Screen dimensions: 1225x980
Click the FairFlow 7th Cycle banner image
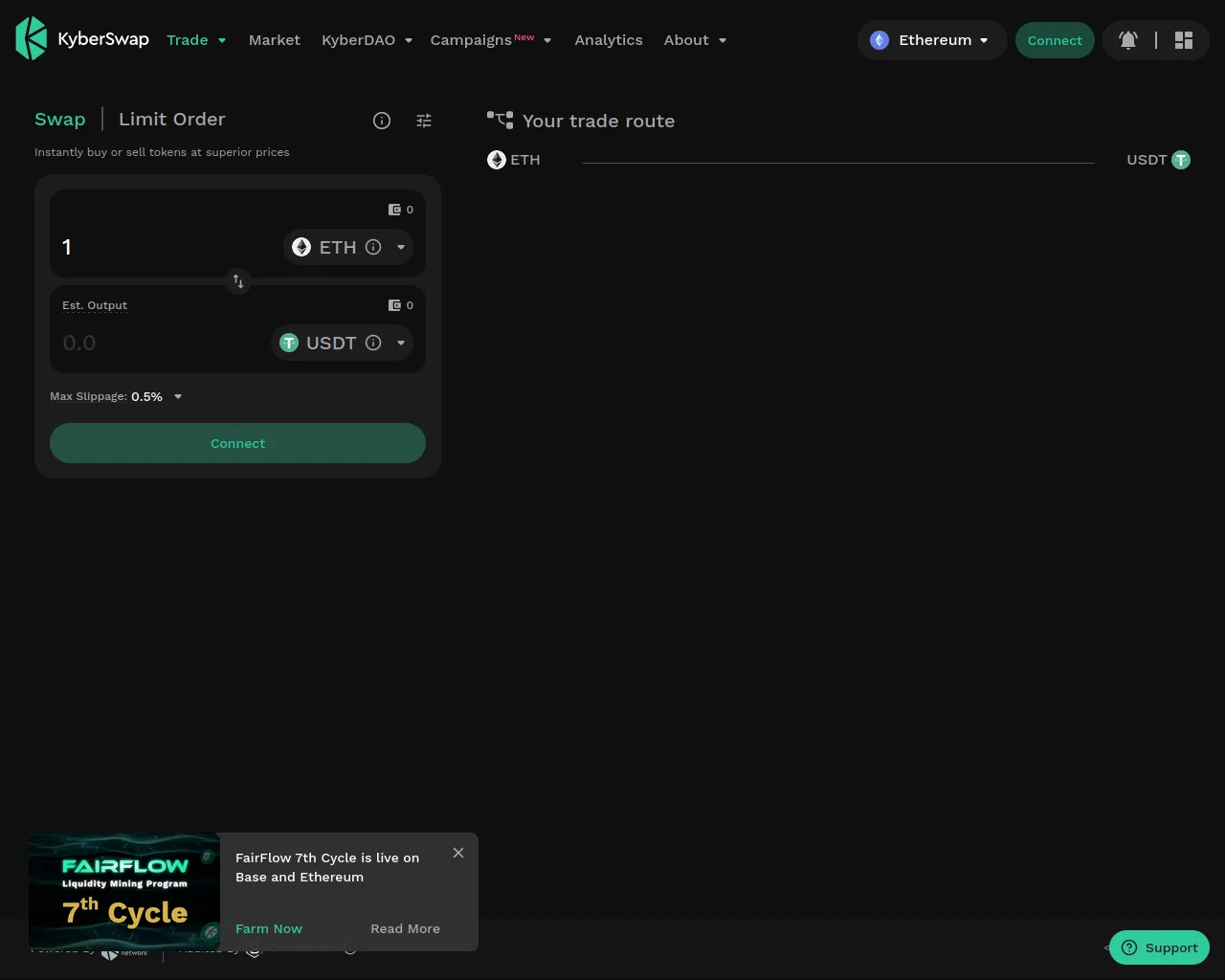(x=124, y=892)
